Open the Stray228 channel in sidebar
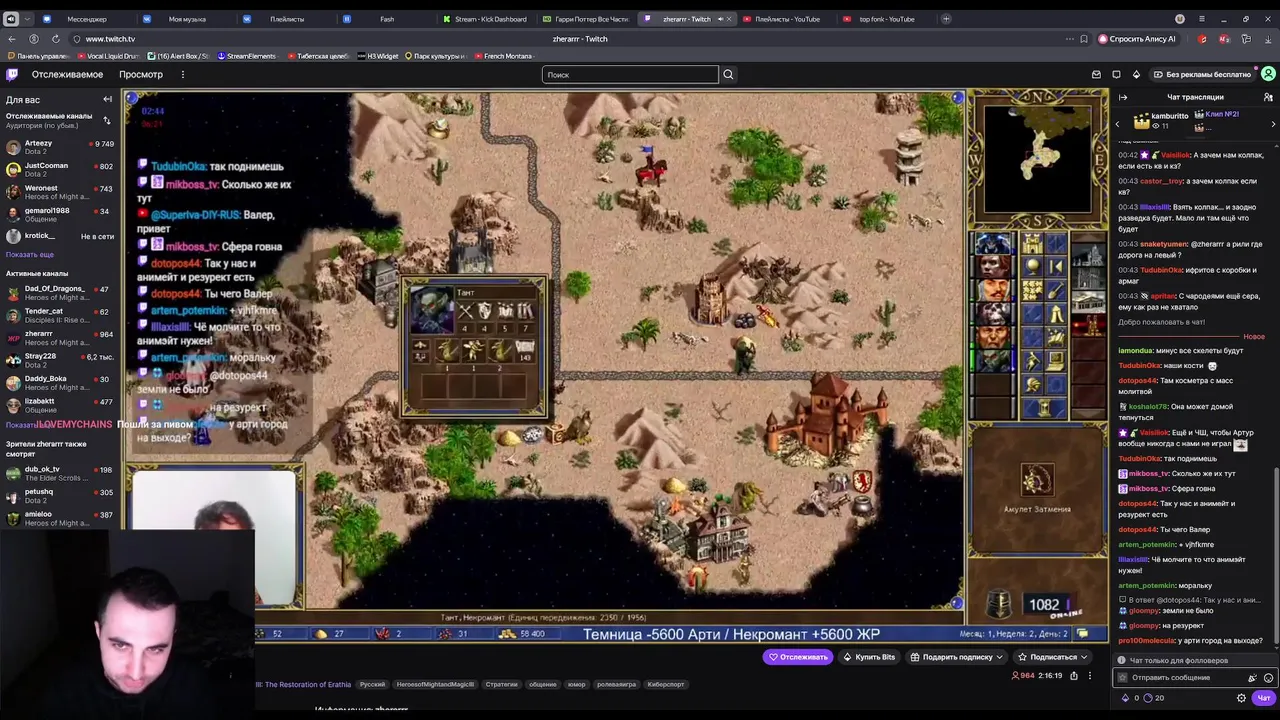1280x720 pixels. coord(58,360)
